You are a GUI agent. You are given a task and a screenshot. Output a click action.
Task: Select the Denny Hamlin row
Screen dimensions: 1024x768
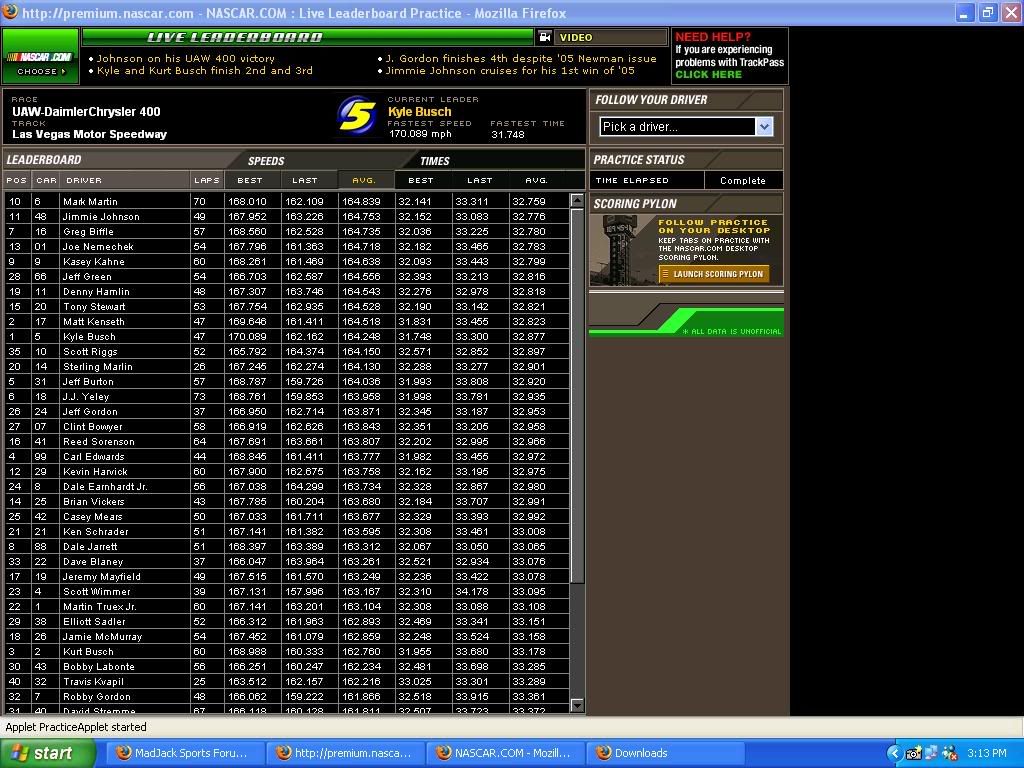287,291
